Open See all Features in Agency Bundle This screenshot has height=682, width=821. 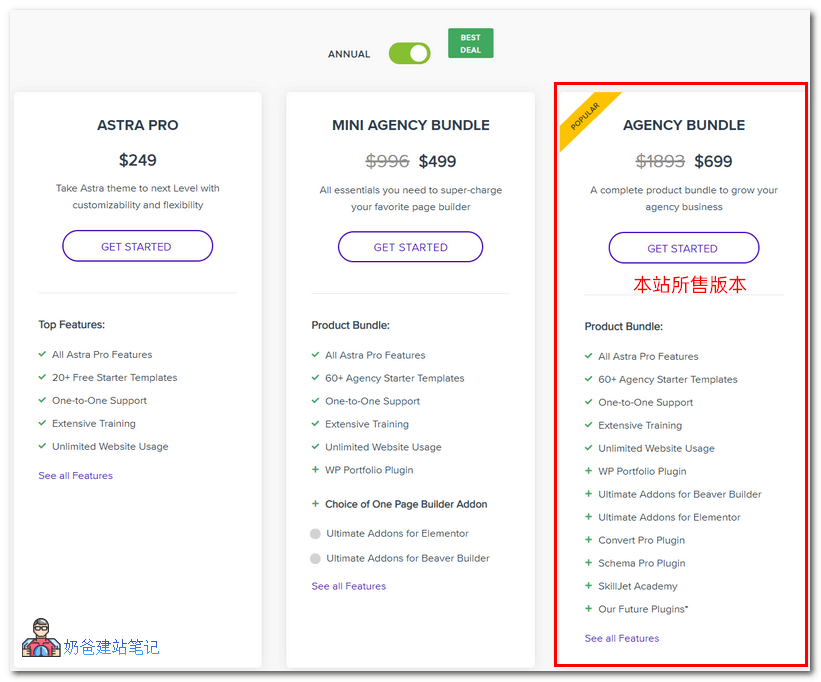(622, 638)
